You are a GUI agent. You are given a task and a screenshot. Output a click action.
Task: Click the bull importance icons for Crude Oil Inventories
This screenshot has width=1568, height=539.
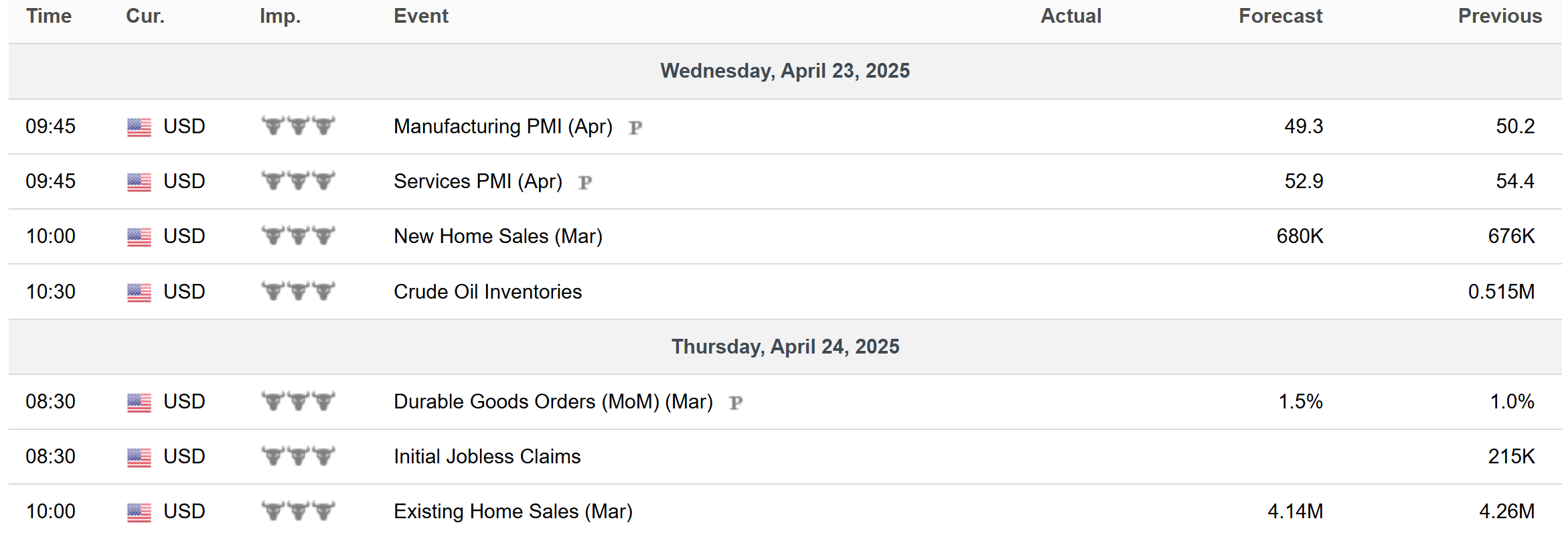click(298, 291)
